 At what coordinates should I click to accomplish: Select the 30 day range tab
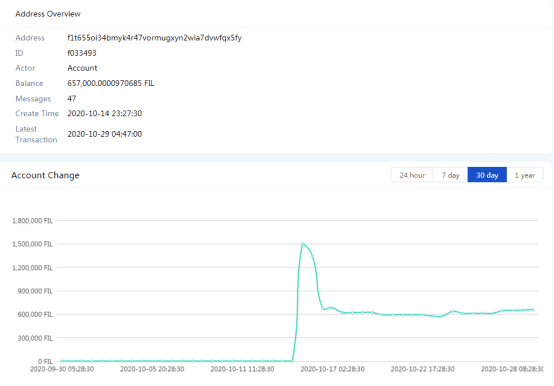[x=487, y=175]
